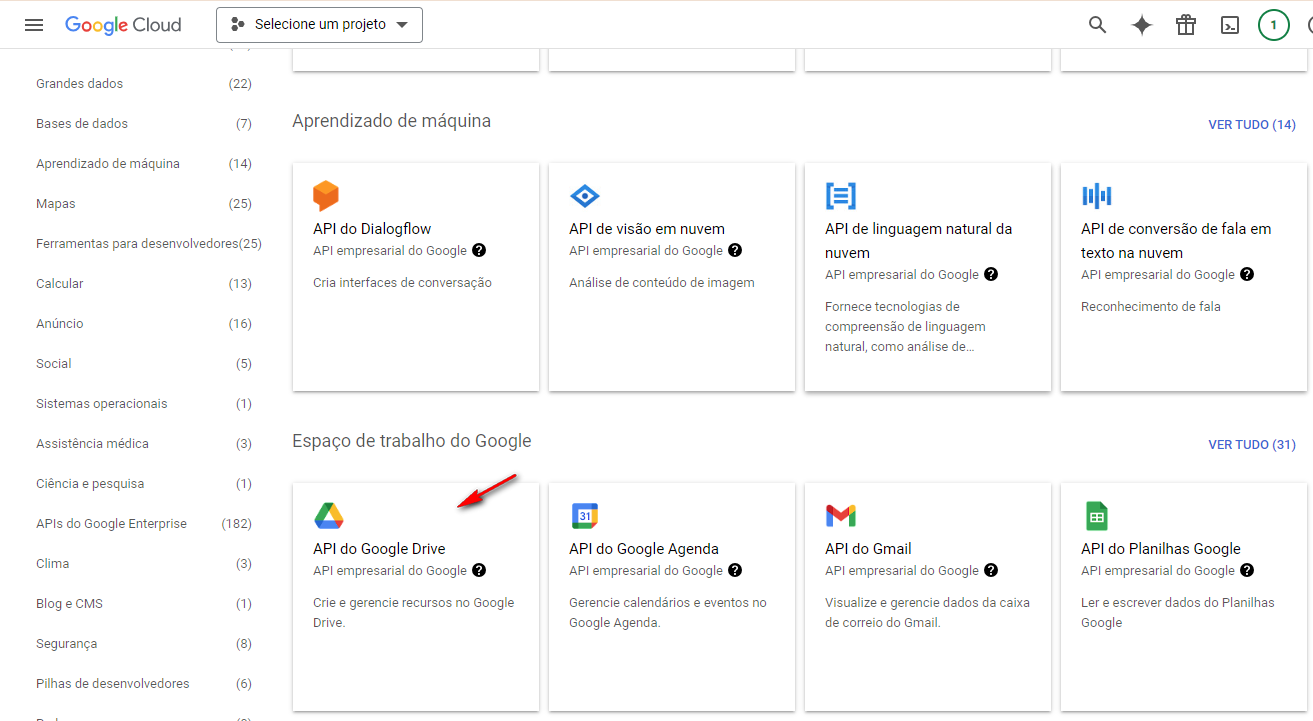Screen dimensions: 1313x721
Task: Open API de conversão de fala em texto title
Action: [x=1176, y=241]
